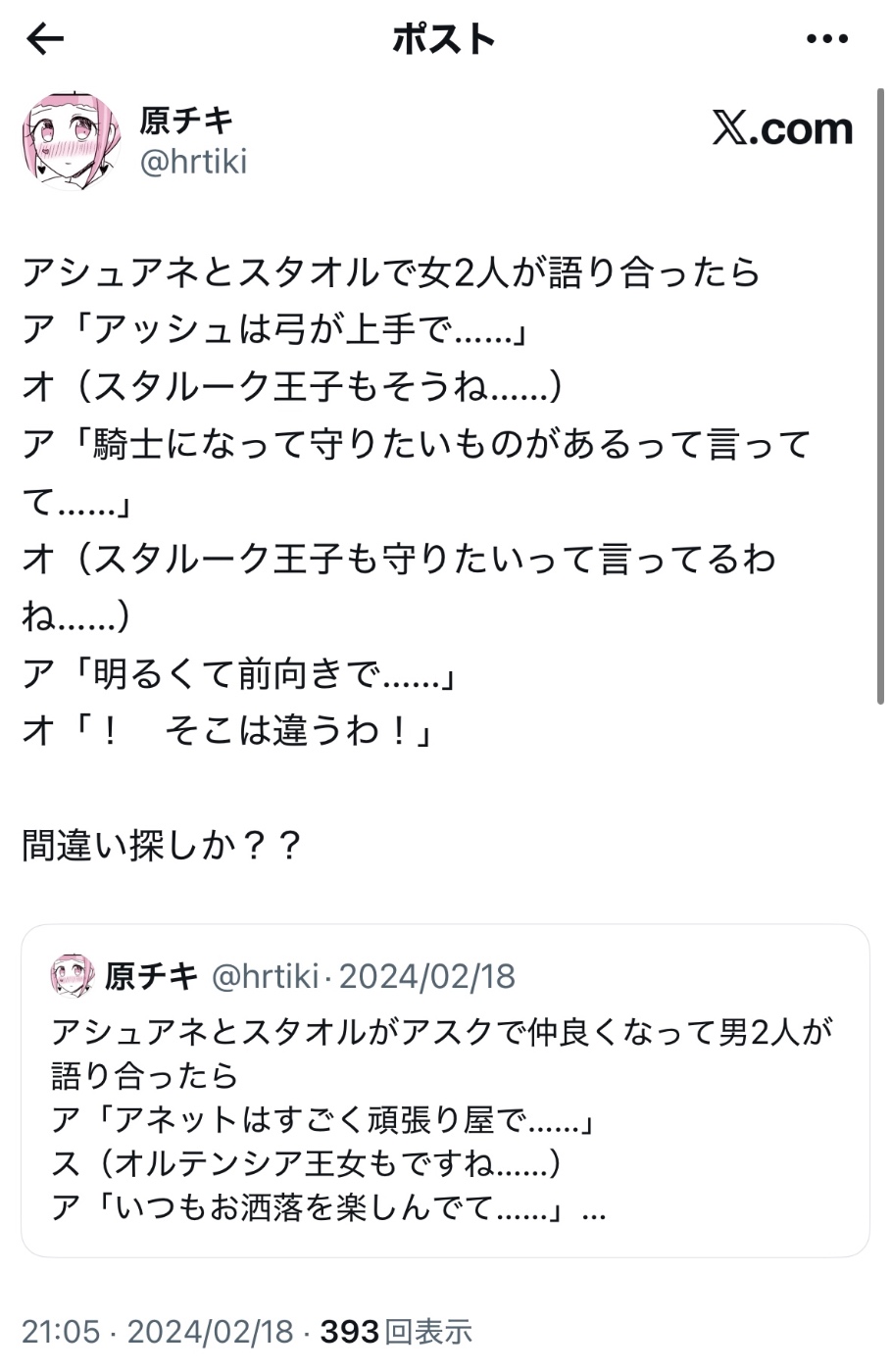Tap the ポスト header title
This screenshot has height=1372, width=891.
(444, 39)
